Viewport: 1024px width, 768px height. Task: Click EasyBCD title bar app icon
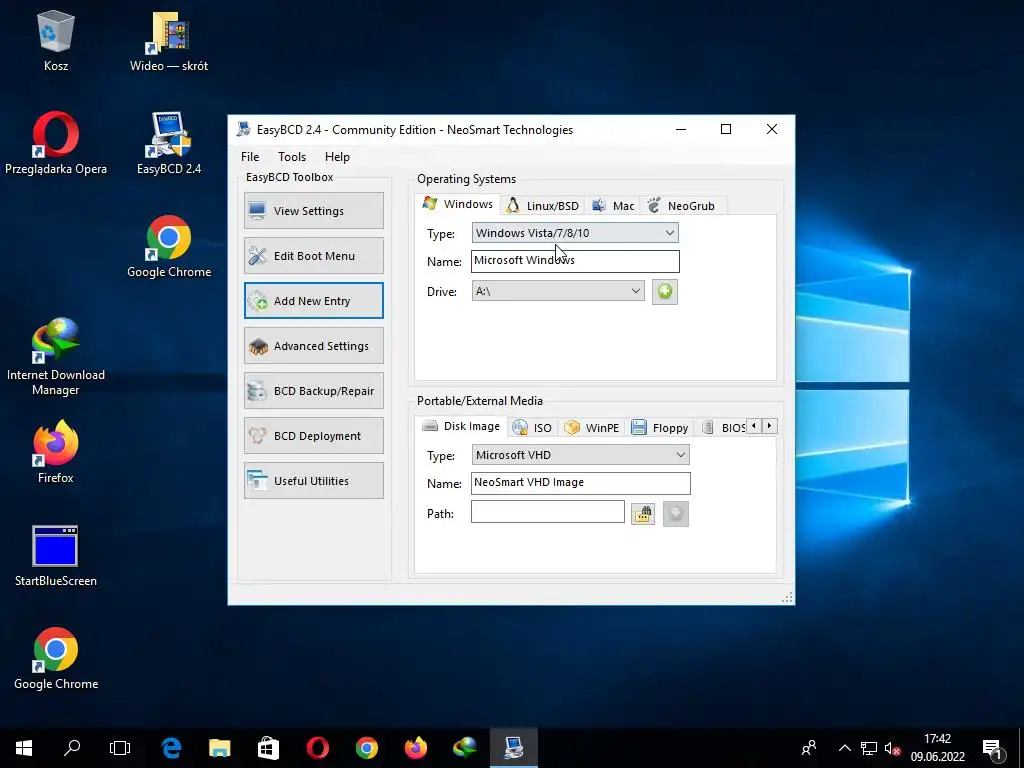coord(244,129)
